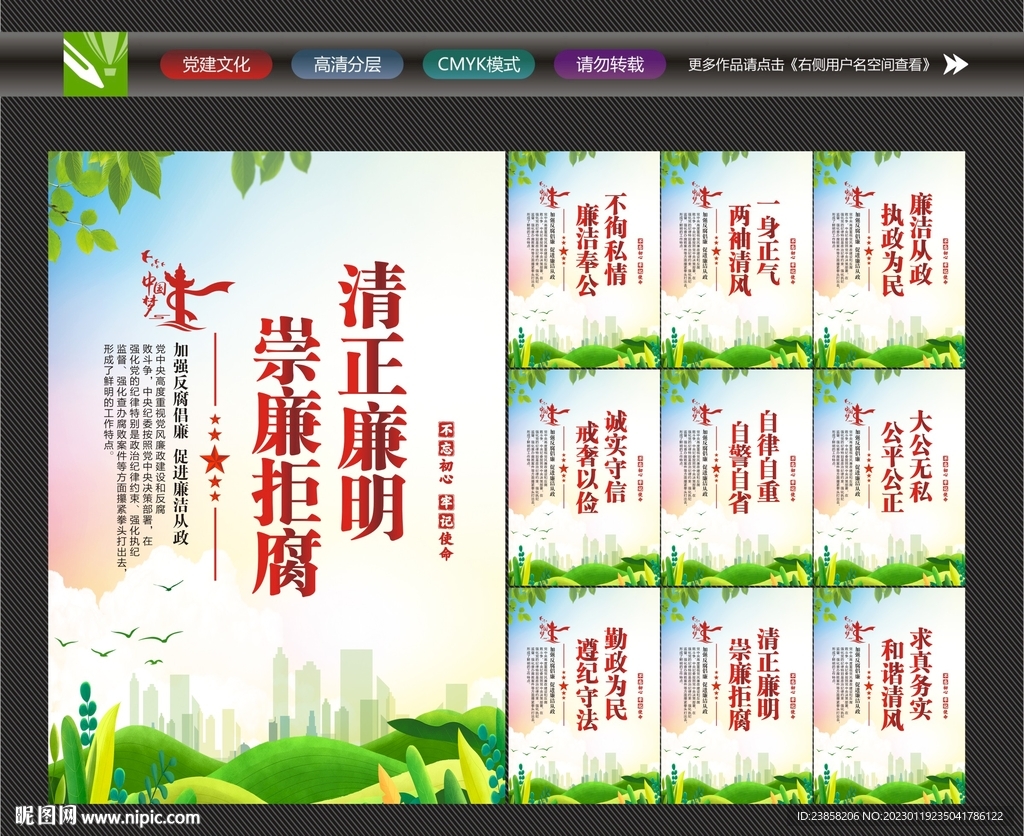Click the white double arrow icon
This screenshot has width=1024, height=836.
(x=955, y=64)
